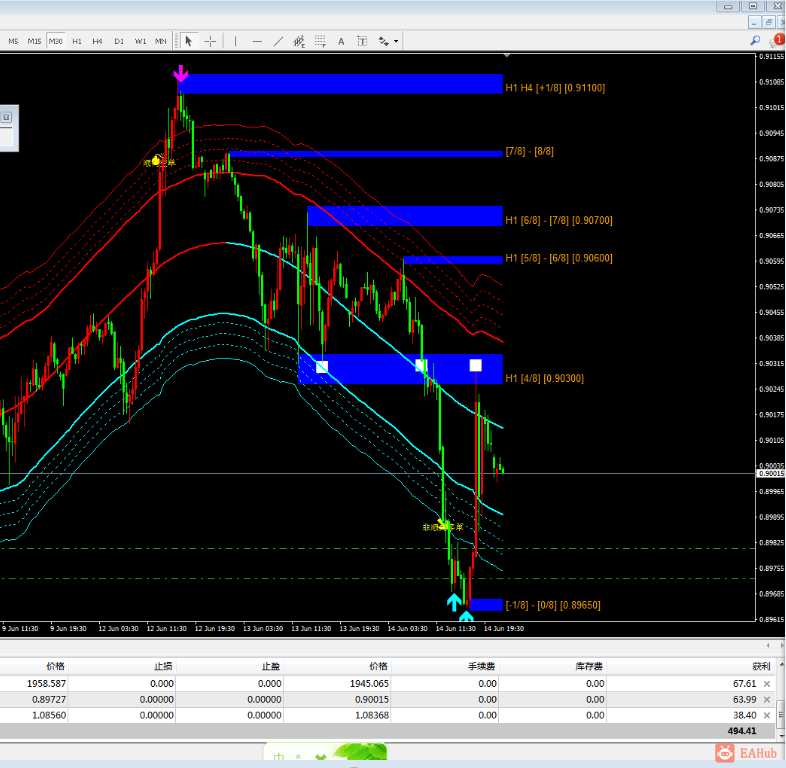Click the 1958.587 open price cell
This screenshot has width=786, height=768.
46,684
